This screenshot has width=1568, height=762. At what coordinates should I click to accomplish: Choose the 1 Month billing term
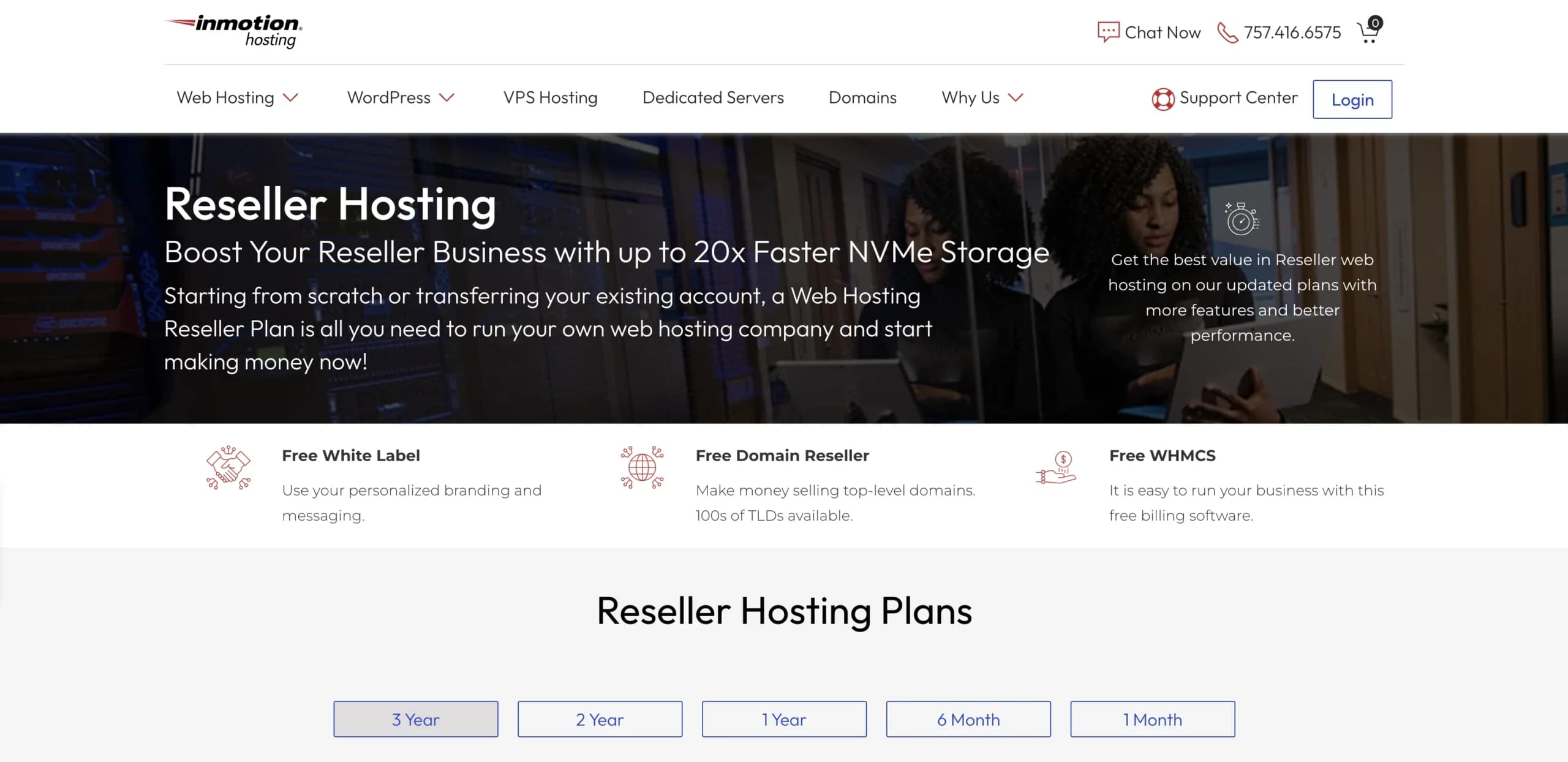pyautogui.click(x=1152, y=719)
